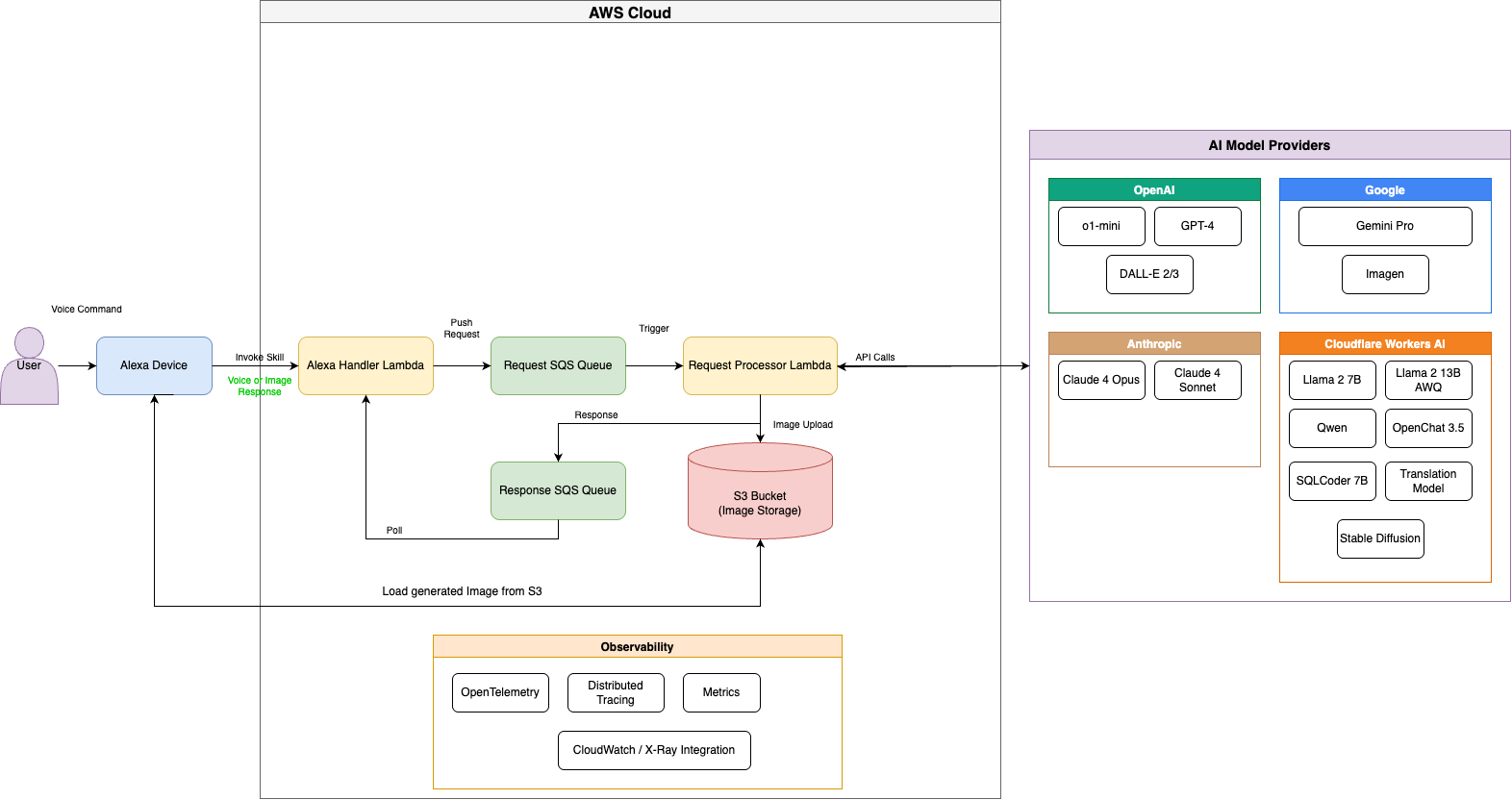Select the GPT-4 model box
The height and width of the screenshot is (800, 1512).
coord(1197,226)
